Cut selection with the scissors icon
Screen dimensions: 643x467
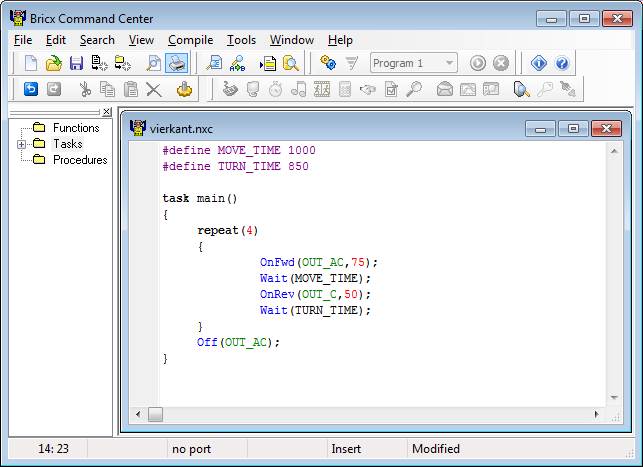tap(84, 89)
